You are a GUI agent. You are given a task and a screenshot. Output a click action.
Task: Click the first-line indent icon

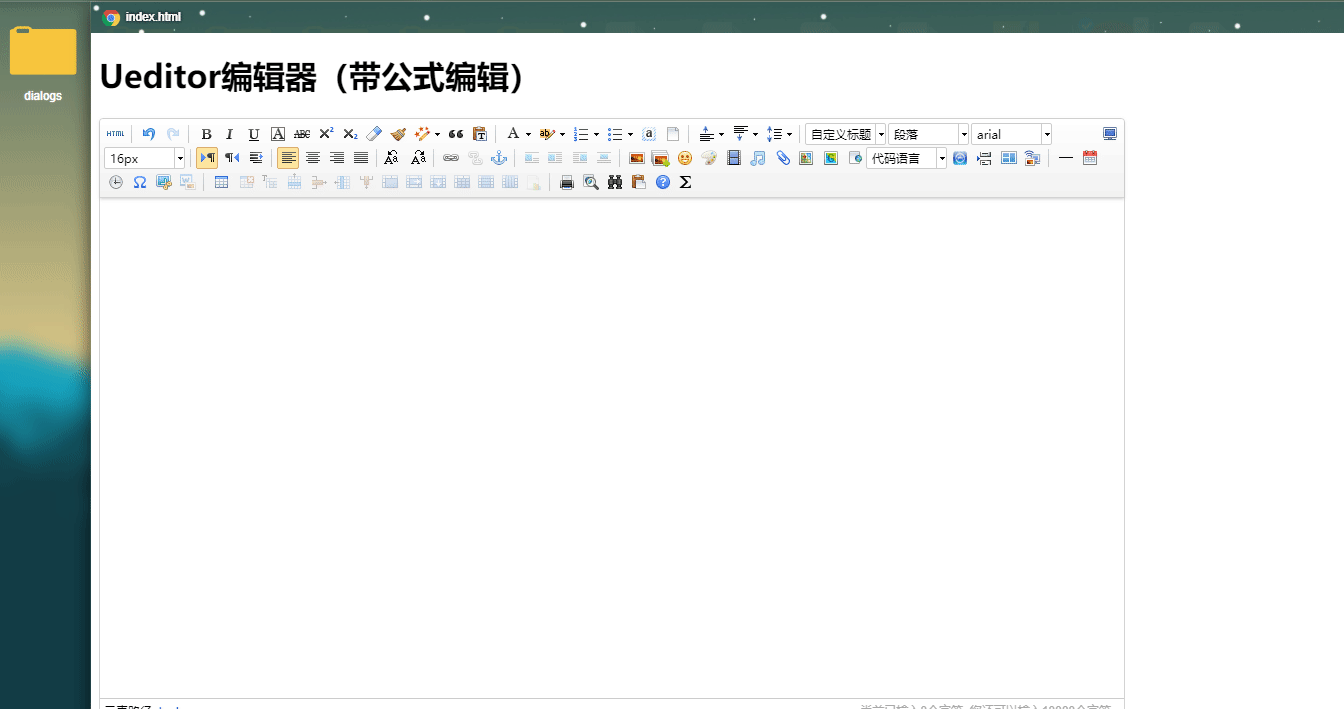click(256, 158)
